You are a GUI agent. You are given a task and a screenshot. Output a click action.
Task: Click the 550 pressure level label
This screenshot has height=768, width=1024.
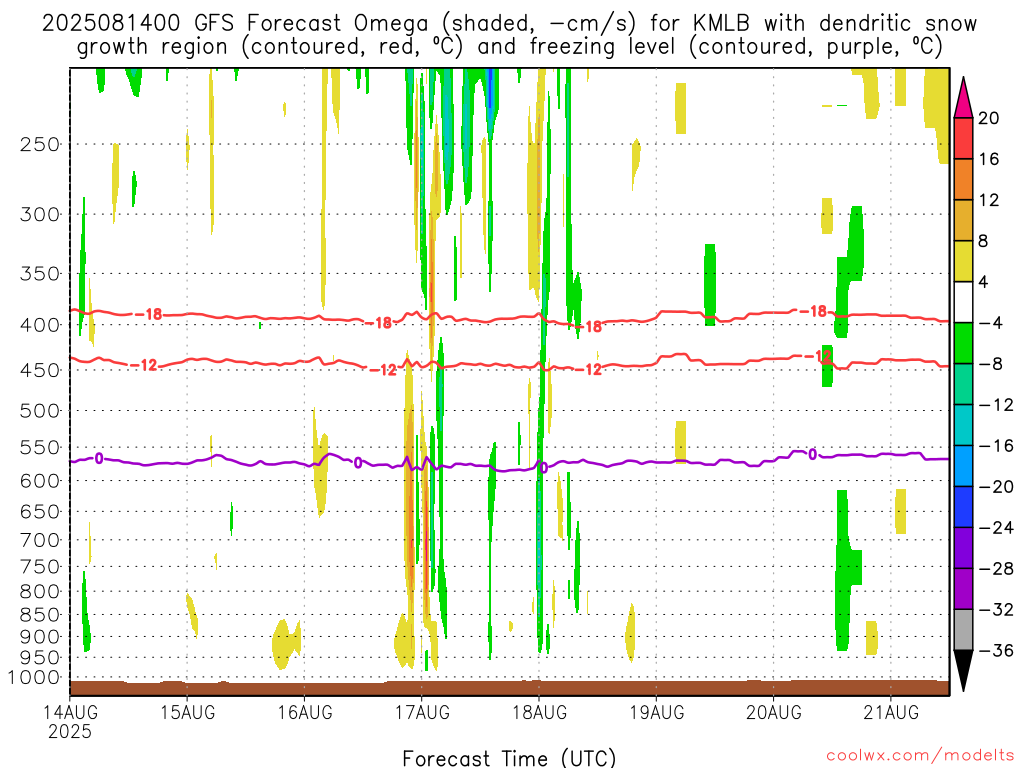(x=40, y=447)
